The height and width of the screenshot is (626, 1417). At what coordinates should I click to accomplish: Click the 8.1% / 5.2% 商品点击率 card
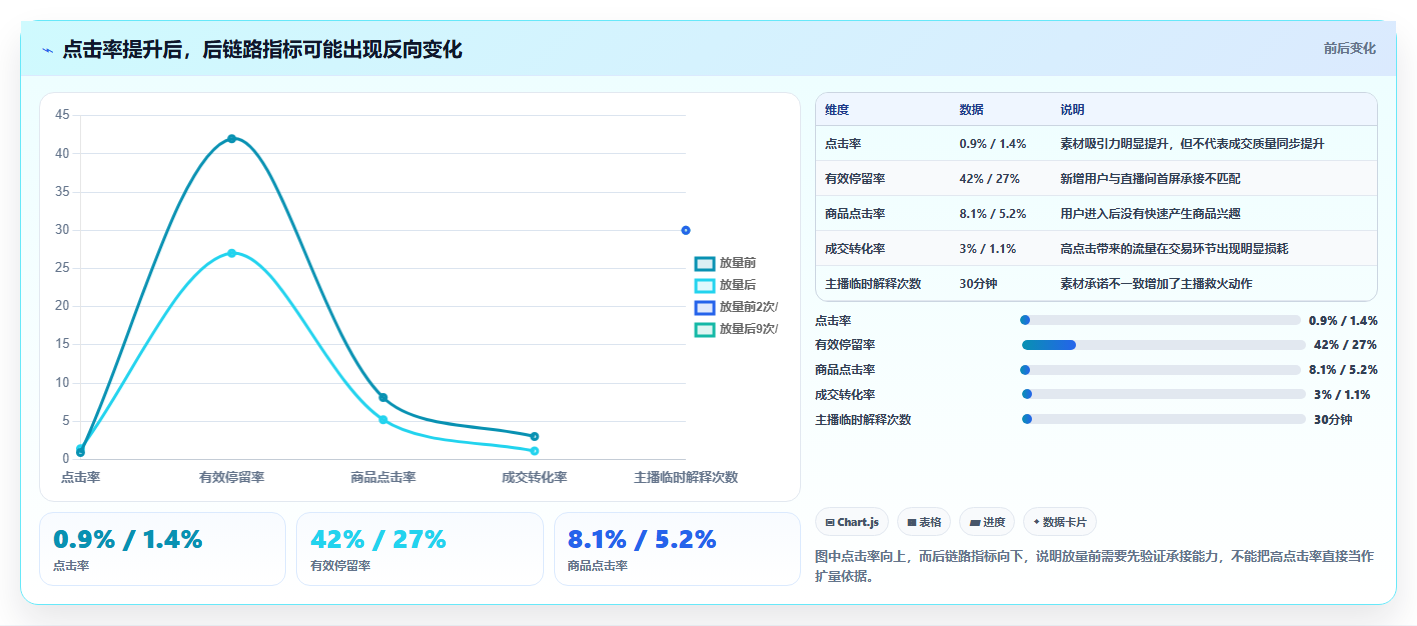point(677,549)
